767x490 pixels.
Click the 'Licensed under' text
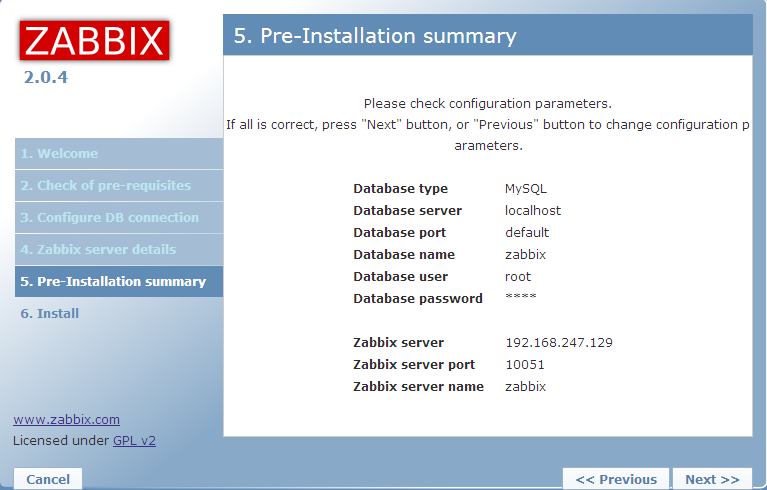tap(61, 441)
